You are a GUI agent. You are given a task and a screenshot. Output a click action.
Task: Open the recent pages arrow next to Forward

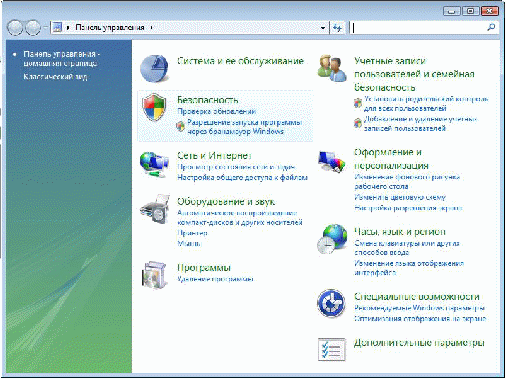(x=45, y=28)
